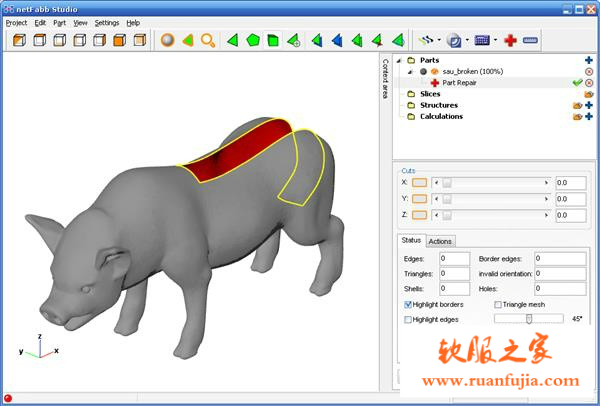
Task: Click the orange part icon beside sau_broken
Action: (434, 72)
